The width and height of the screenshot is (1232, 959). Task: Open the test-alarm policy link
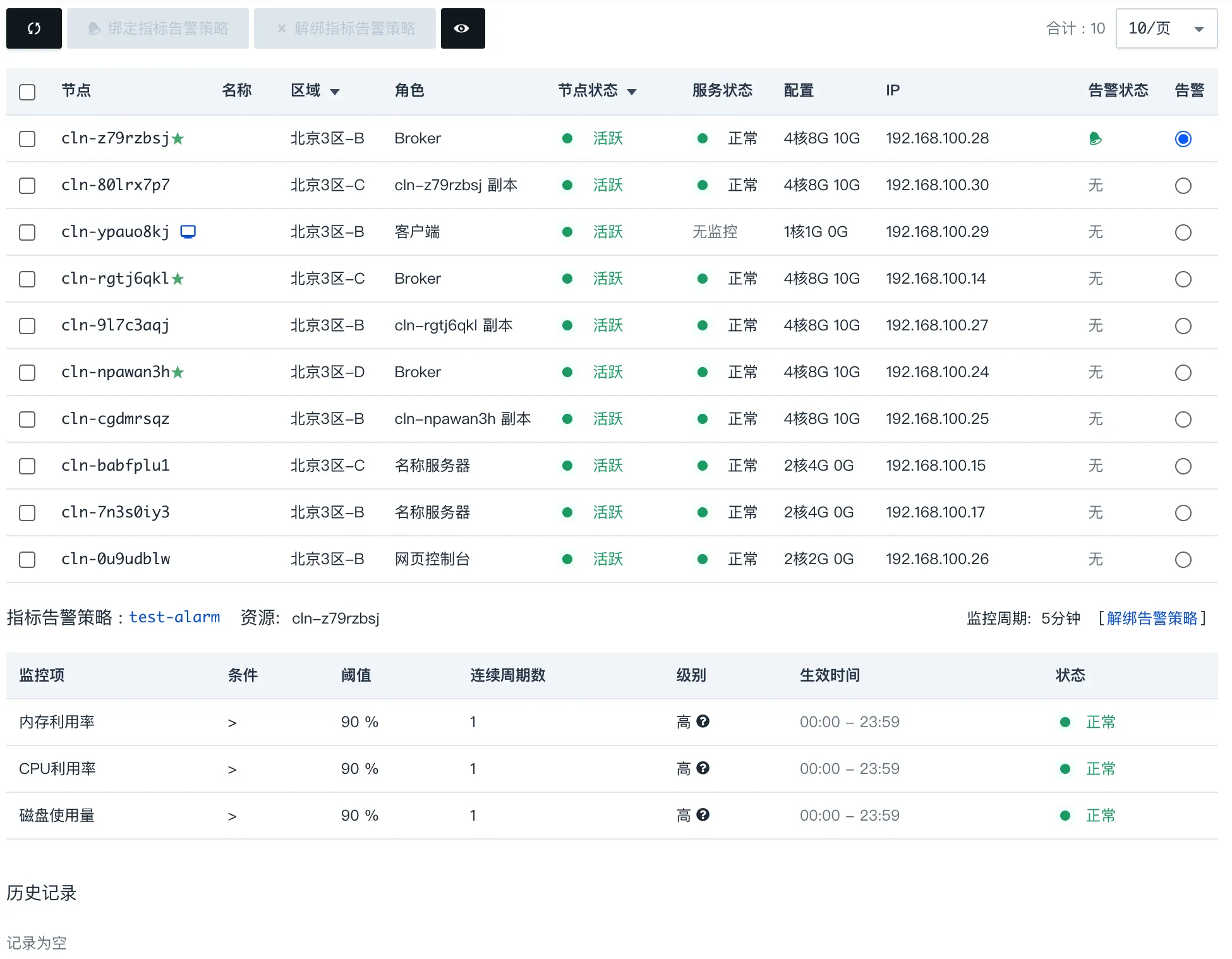tap(174, 617)
